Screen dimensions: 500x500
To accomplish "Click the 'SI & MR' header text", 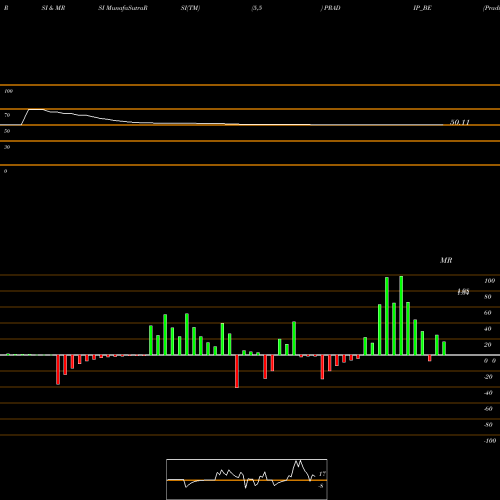I will coord(53,8).
